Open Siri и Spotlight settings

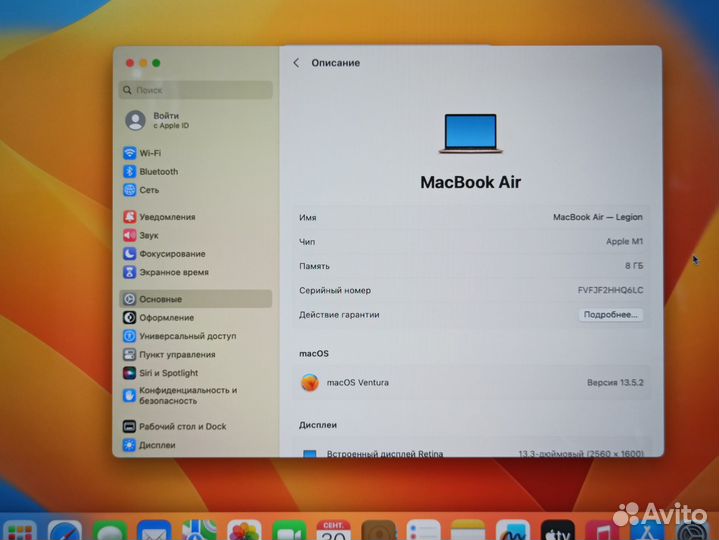(161, 373)
